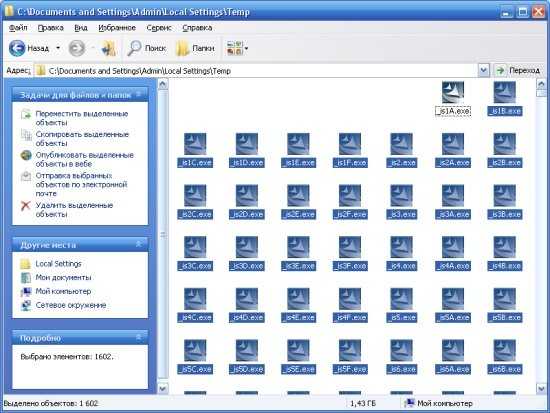Viewport: 550px width, 413px height.
Task: Click the Назад back arrow button
Action: (x=17, y=48)
